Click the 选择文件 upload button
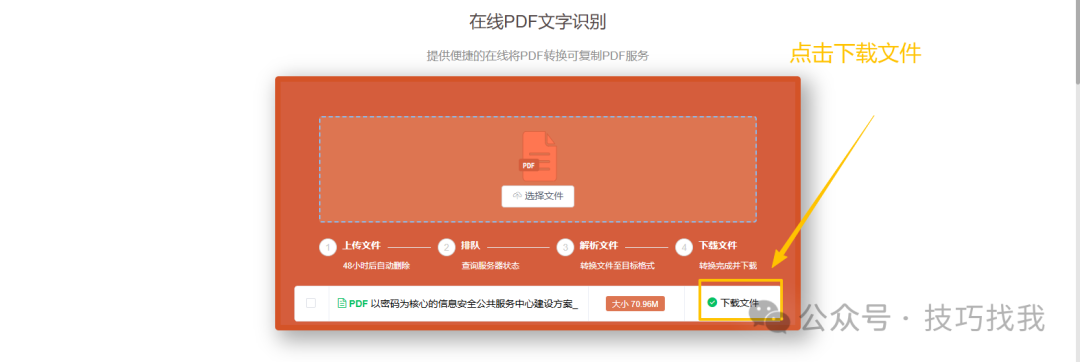The width and height of the screenshot is (1080, 362). (x=537, y=196)
